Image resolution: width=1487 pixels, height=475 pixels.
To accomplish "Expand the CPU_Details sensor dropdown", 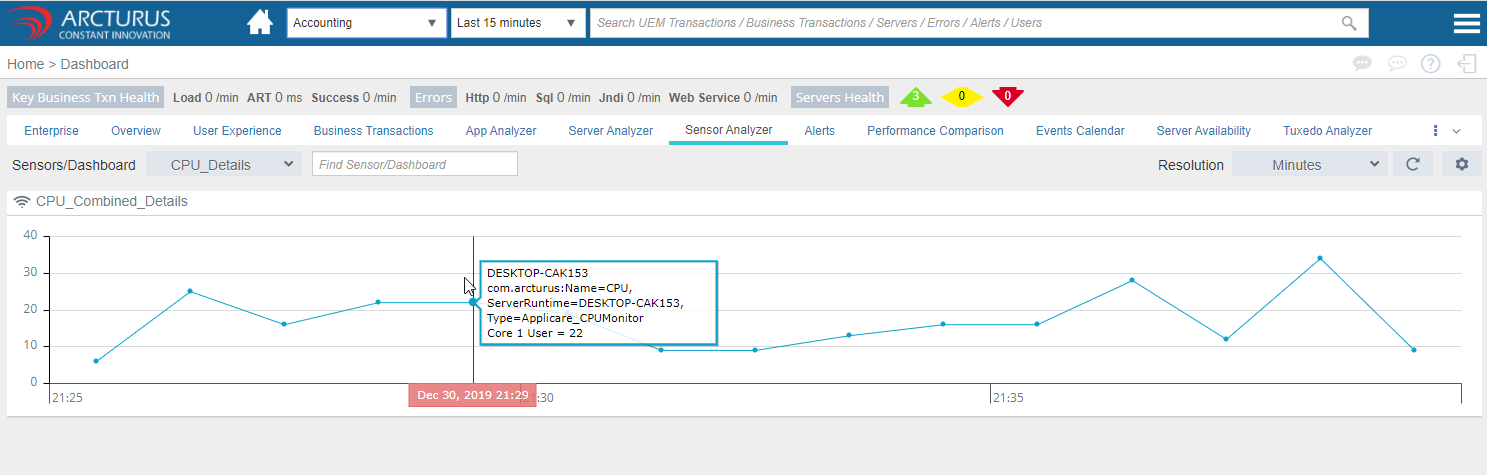I will point(223,164).
